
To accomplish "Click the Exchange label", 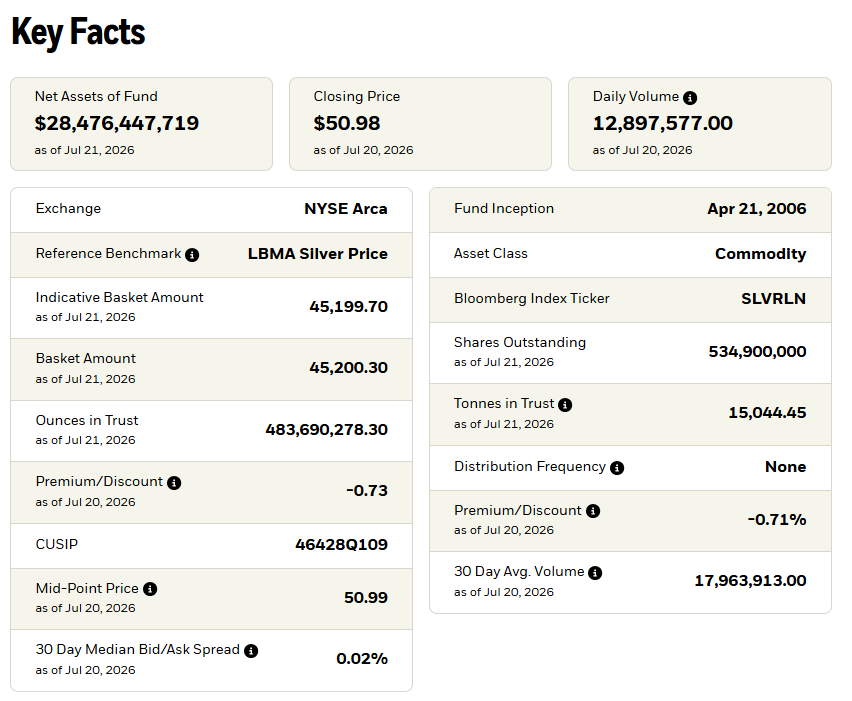I will 68,209.
